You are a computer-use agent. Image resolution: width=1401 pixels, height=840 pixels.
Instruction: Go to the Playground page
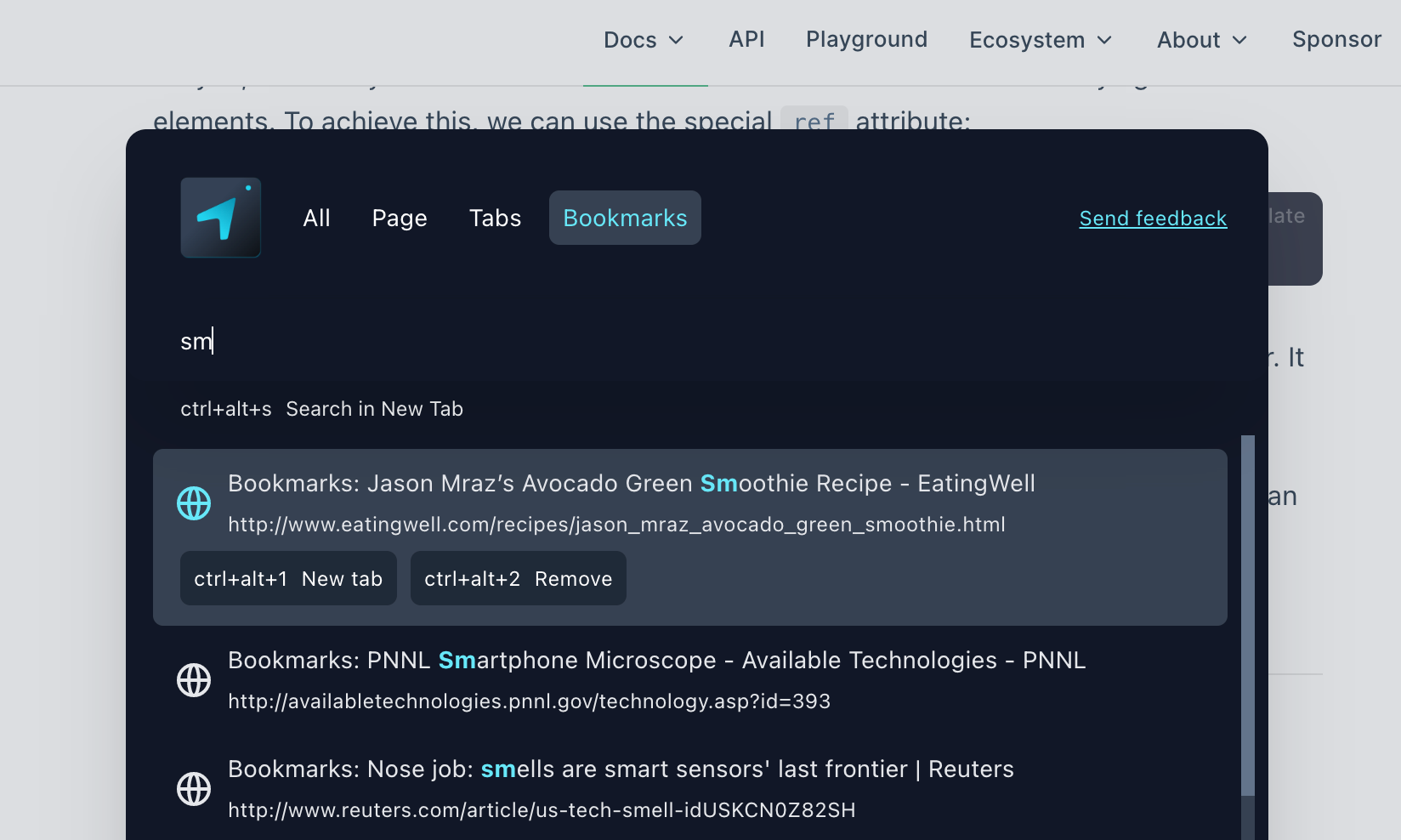(866, 40)
